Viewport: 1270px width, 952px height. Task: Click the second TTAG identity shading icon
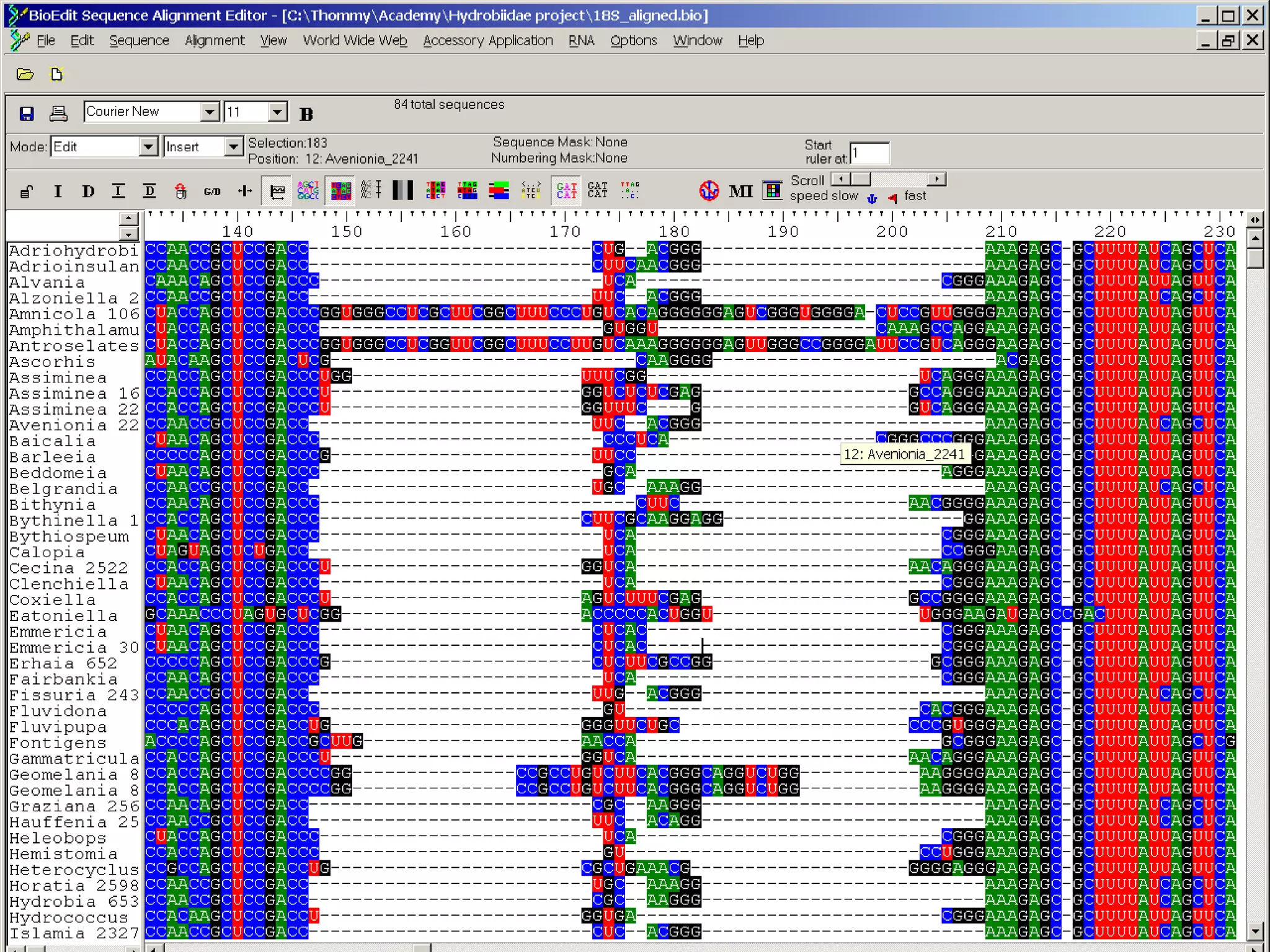(468, 190)
